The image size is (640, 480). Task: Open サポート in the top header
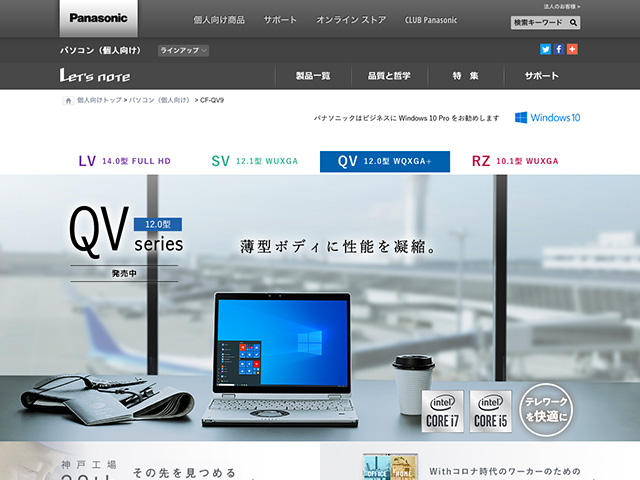(x=280, y=20)
